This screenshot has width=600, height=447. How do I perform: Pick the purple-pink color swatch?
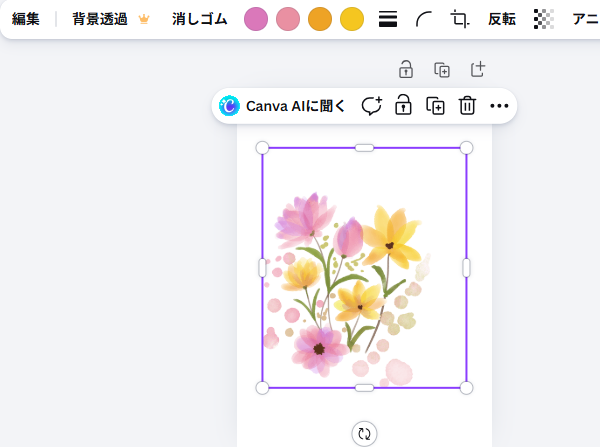point(256,19)
